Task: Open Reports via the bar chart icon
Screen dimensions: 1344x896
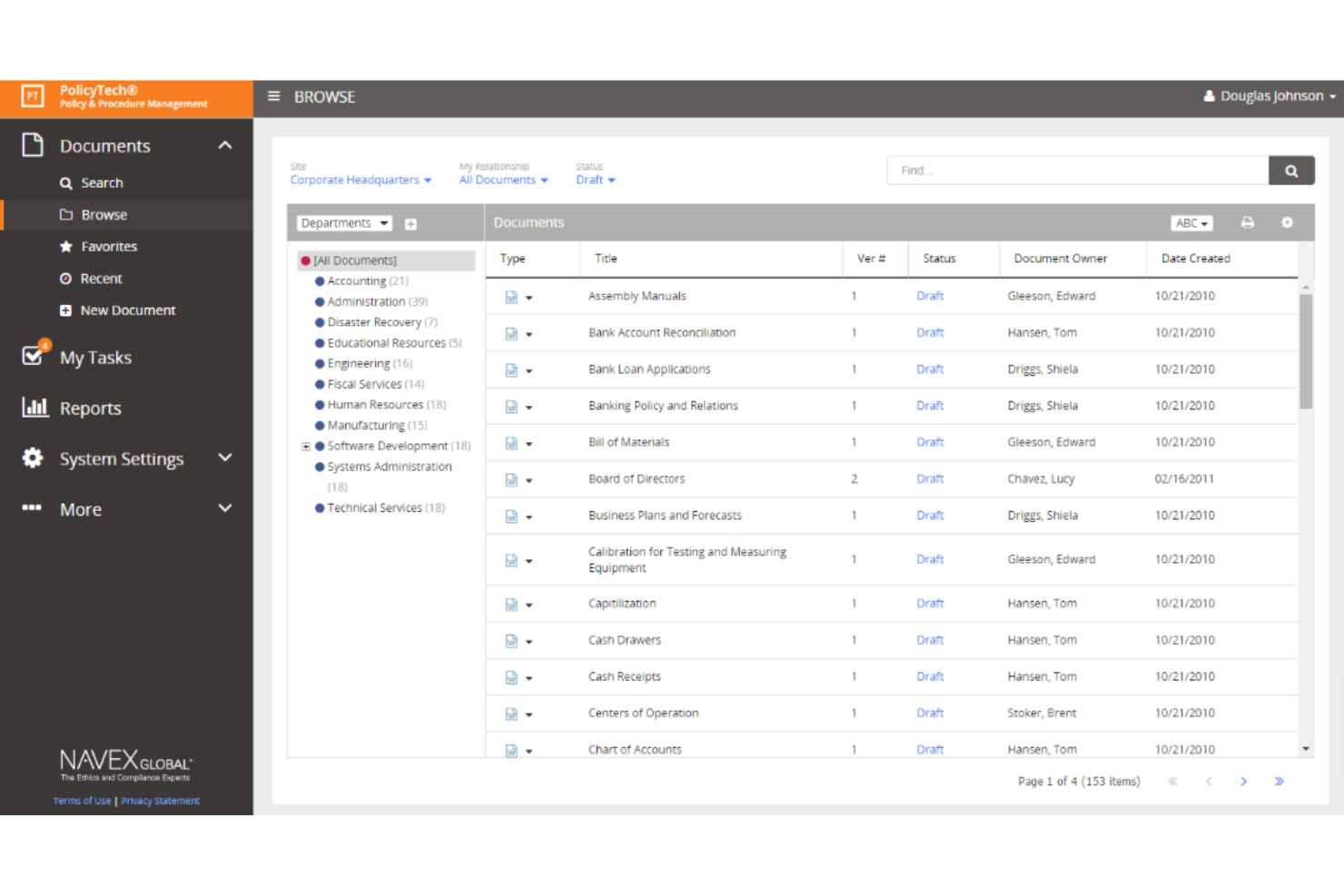Action: (35, 408)
